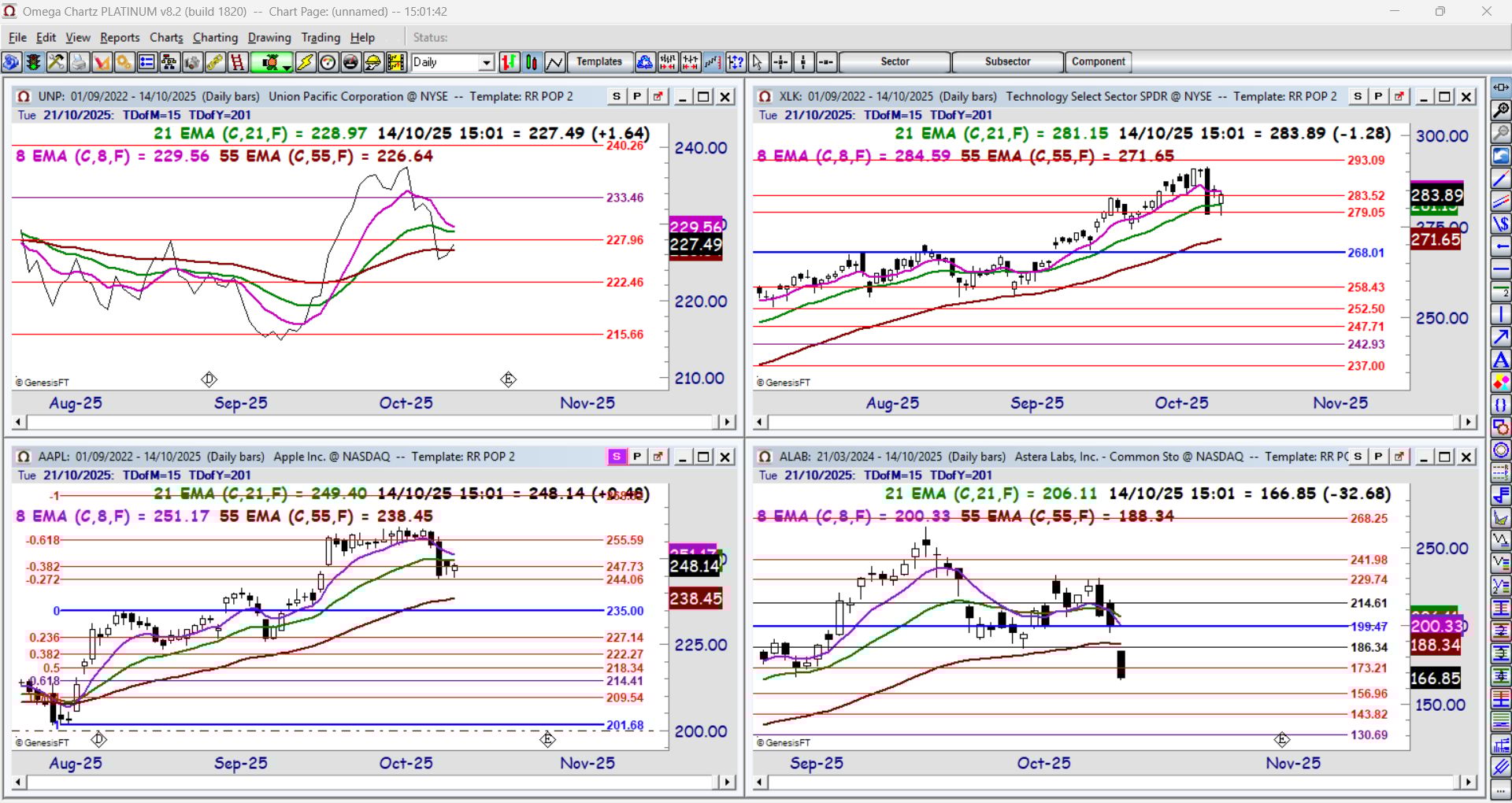Click the 271.65 dark red price tag on XLK
Screen dimensions: 1512x803
(x=1435, y=239)
